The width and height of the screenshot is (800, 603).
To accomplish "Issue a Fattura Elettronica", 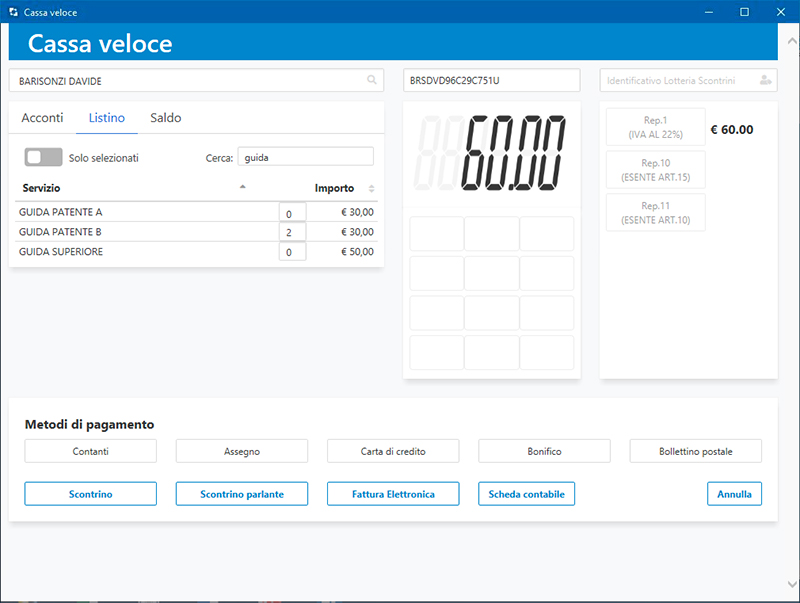I will tap(393, 494).
